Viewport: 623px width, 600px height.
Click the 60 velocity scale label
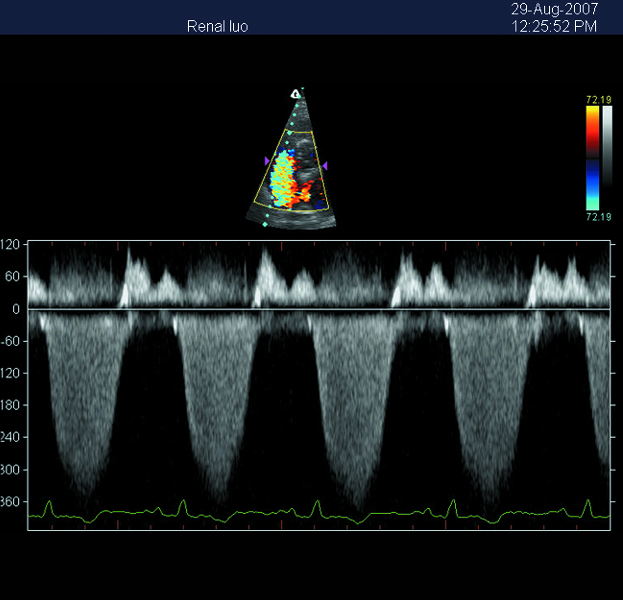click(x=14, y=276)
